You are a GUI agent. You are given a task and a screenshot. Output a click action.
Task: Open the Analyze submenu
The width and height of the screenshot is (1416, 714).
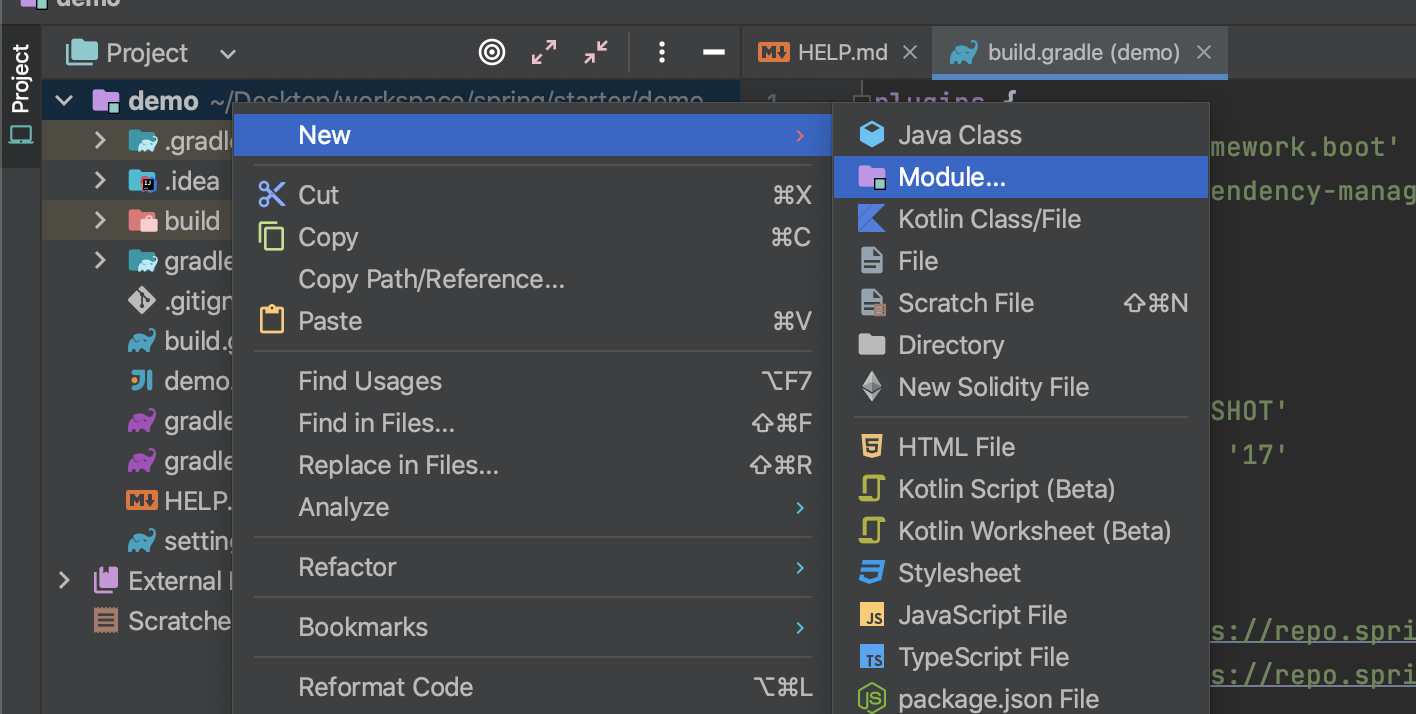point(532,507)
